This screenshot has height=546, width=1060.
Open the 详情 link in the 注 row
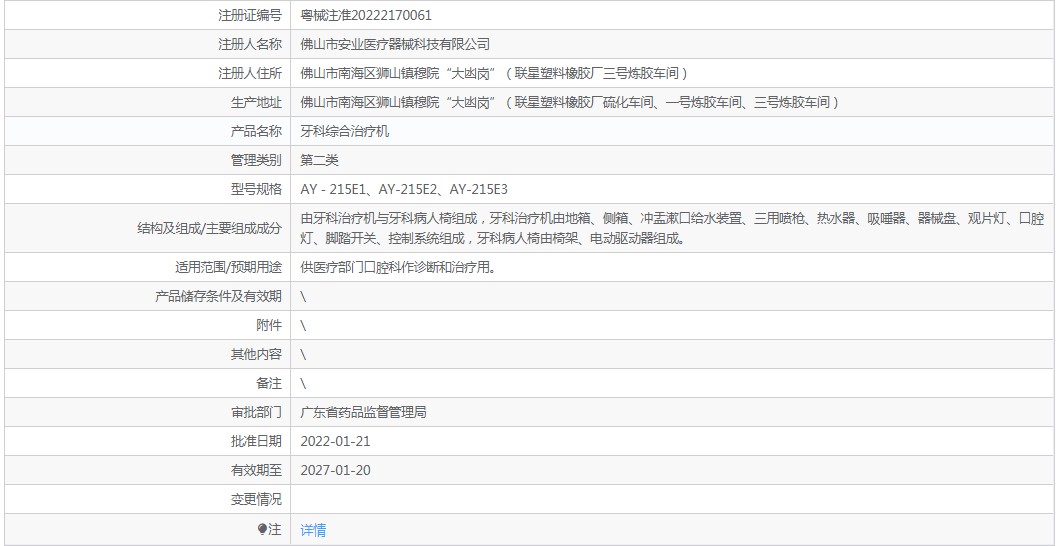point(313,530)
